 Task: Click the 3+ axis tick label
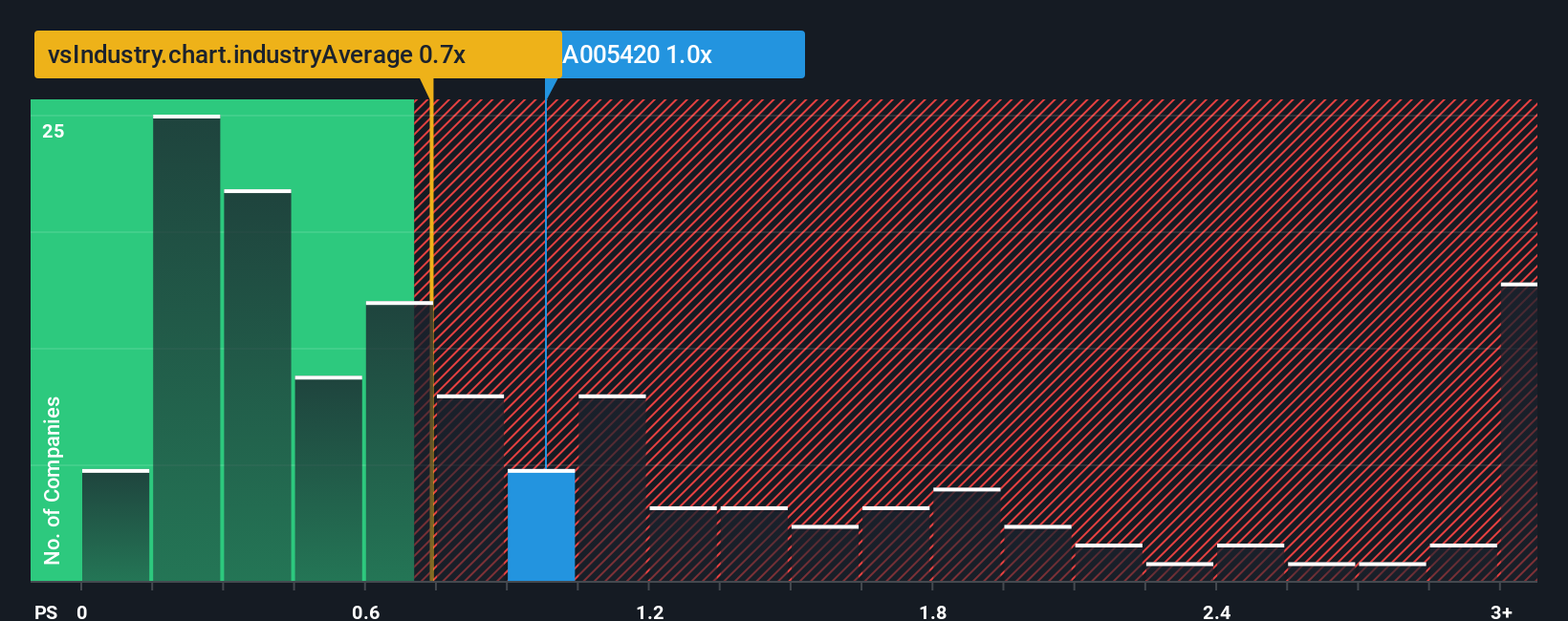click(1501, 611)
